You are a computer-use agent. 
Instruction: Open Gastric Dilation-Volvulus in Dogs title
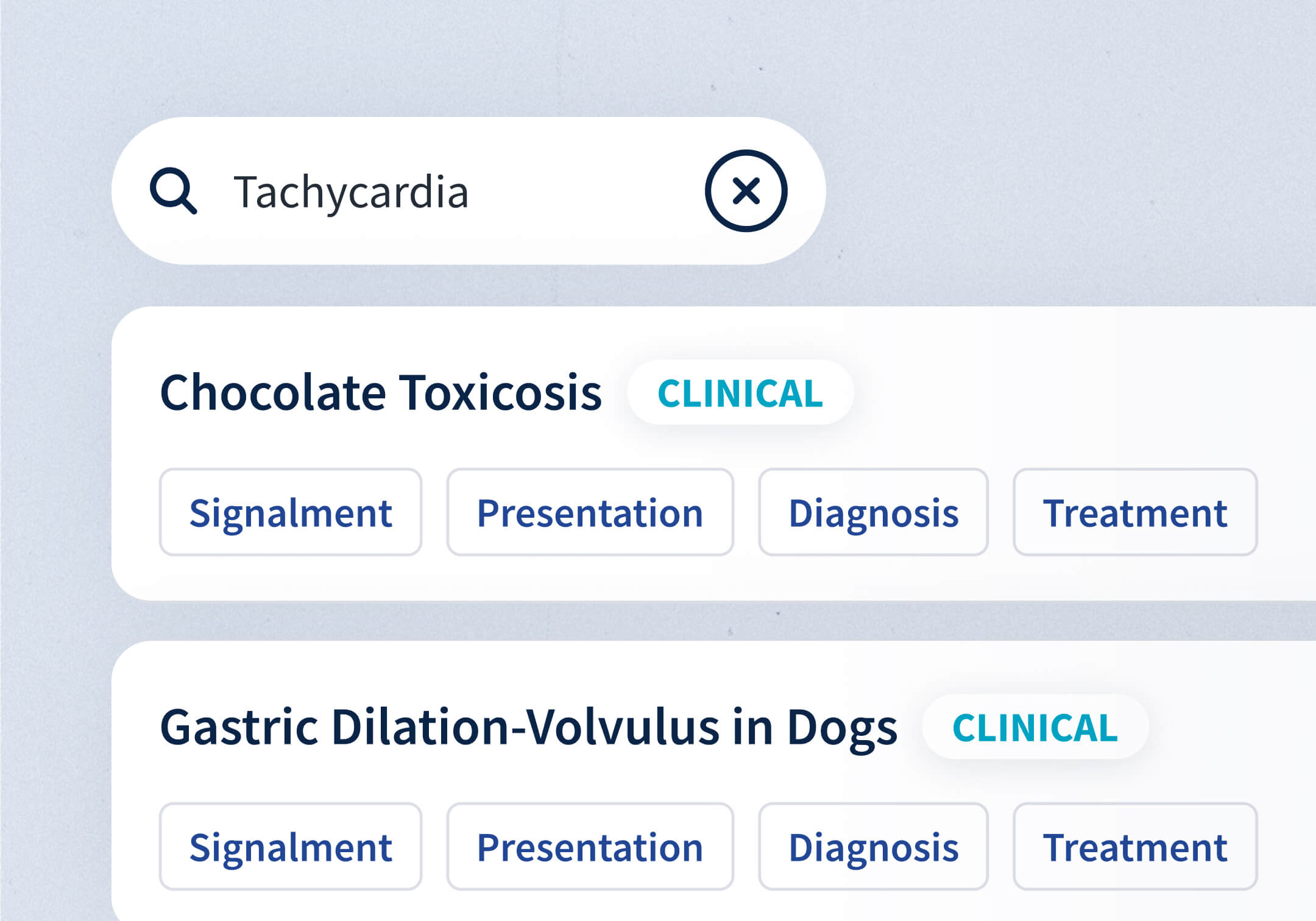click(528, 727)
